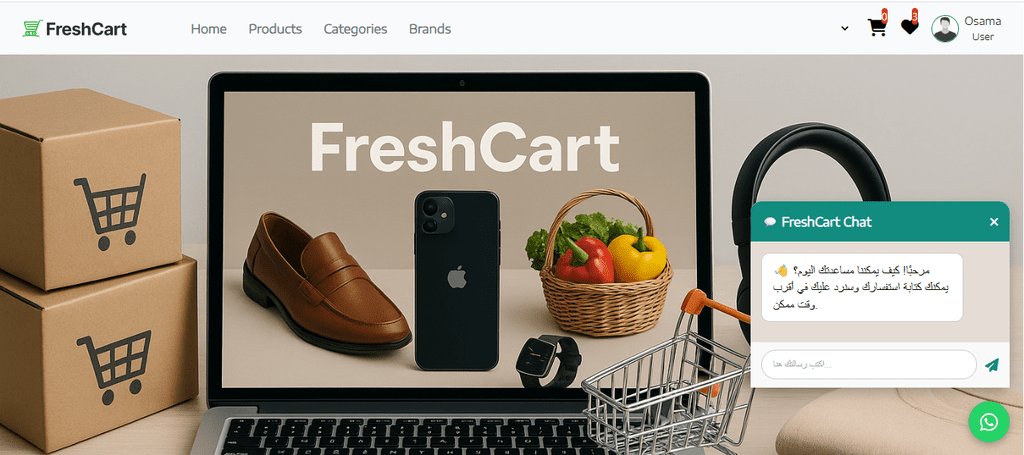This screenshot has height=455, width=1024.
Task: Close the FreshCart Chat window
Action: point(994,222)
